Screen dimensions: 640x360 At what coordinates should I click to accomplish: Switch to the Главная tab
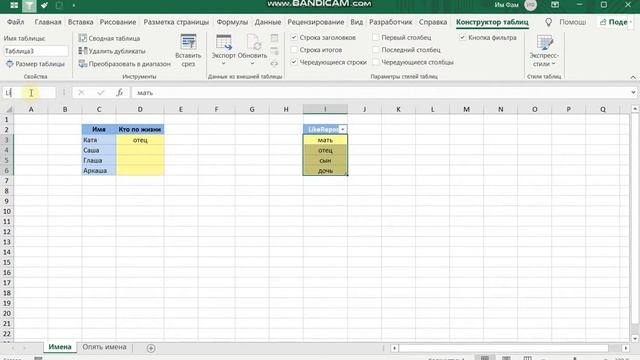point(48,22)
